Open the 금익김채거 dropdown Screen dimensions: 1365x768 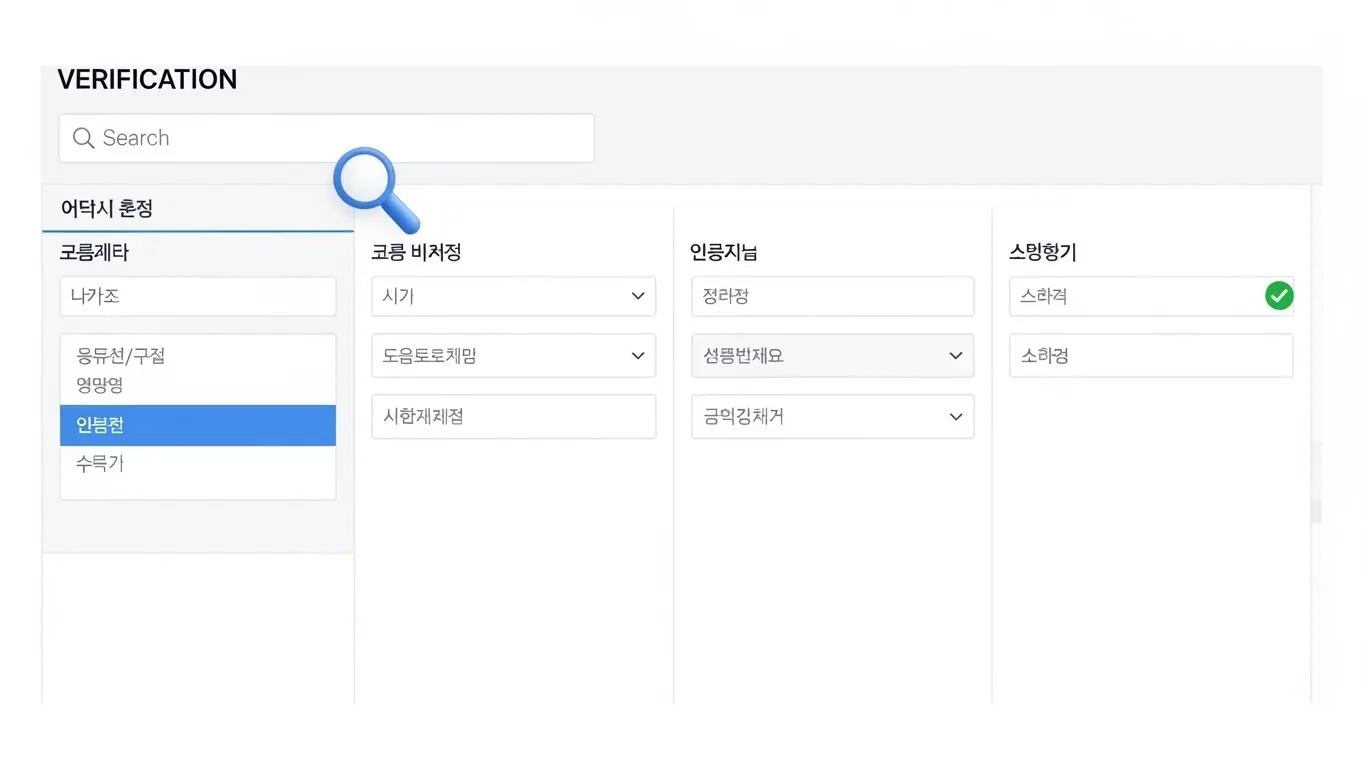832,417
